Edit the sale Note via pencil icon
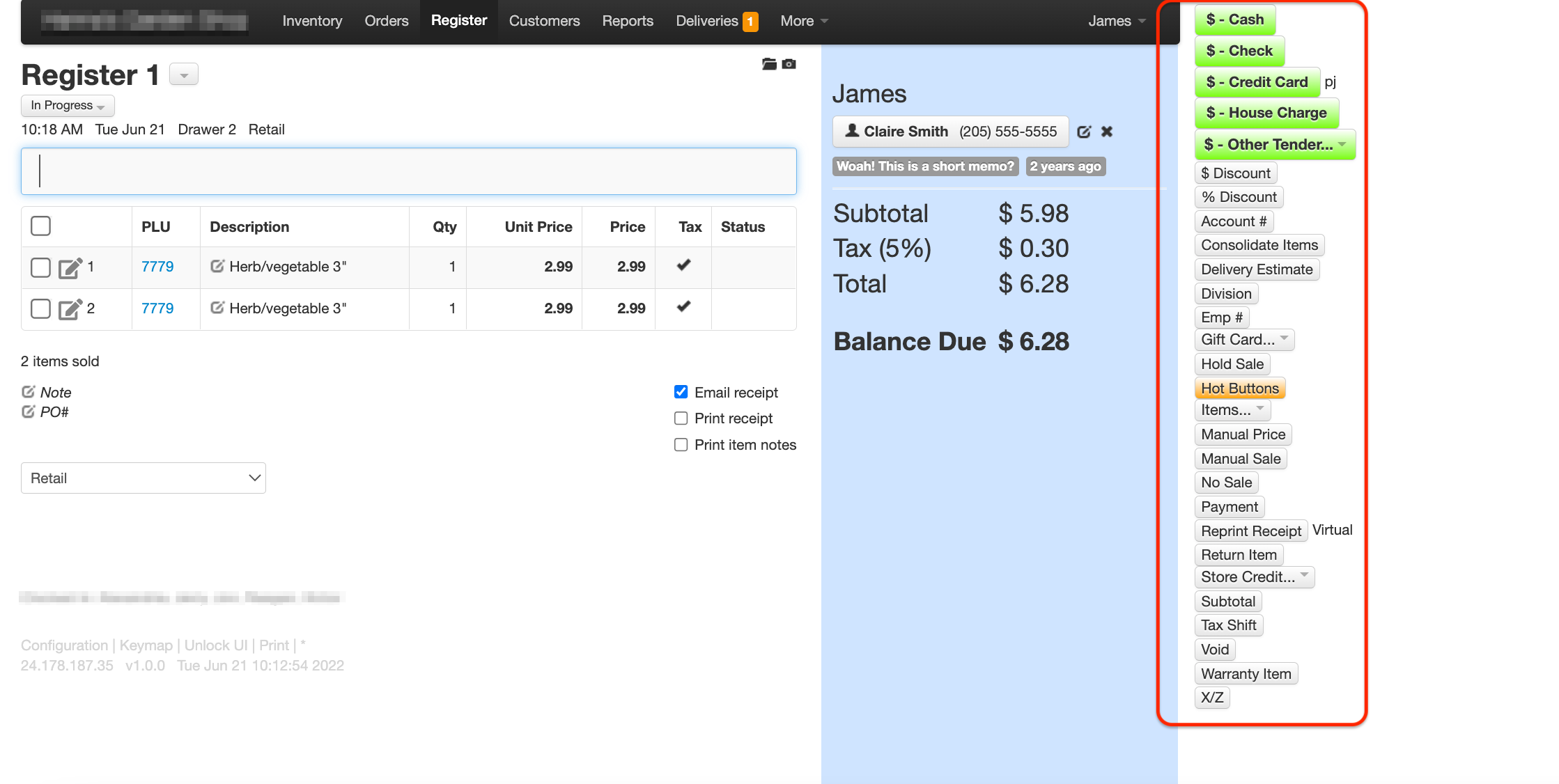Image resolution: width=1559 pixels, height=784 pixels. coord(29,392)
